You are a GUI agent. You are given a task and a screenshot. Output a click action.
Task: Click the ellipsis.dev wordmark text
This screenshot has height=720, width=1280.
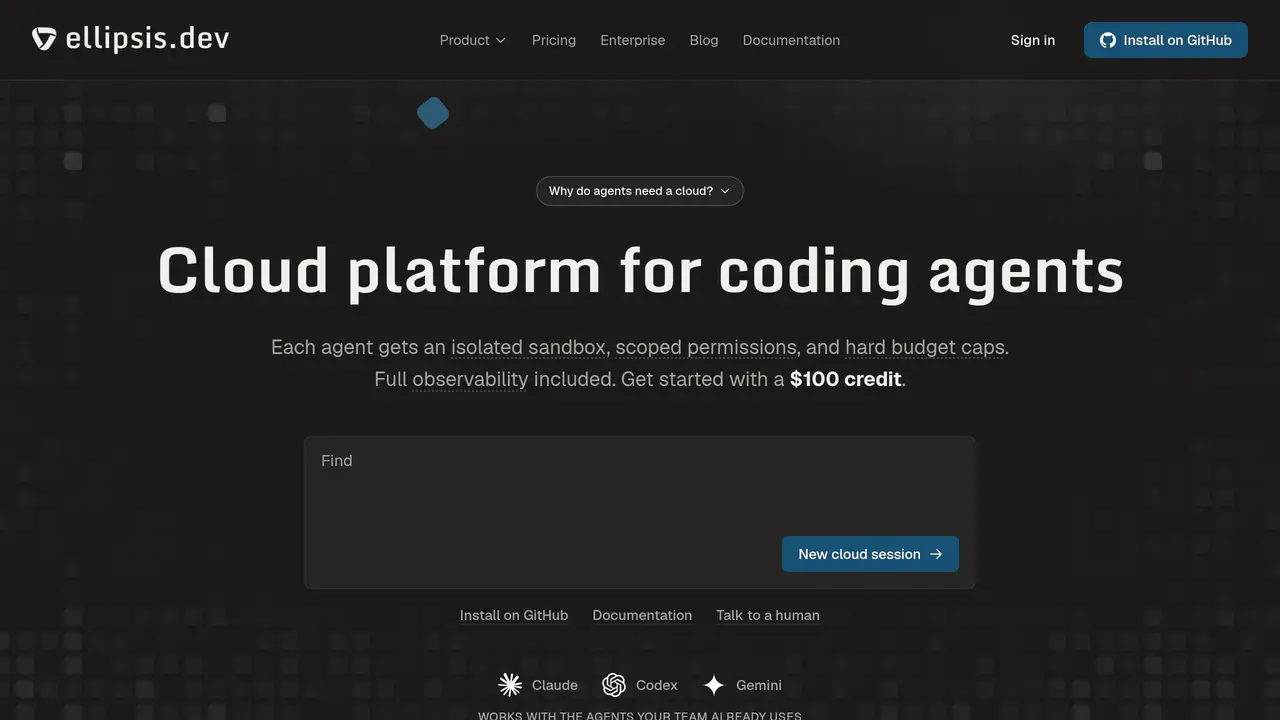click(x=147, y=39)
